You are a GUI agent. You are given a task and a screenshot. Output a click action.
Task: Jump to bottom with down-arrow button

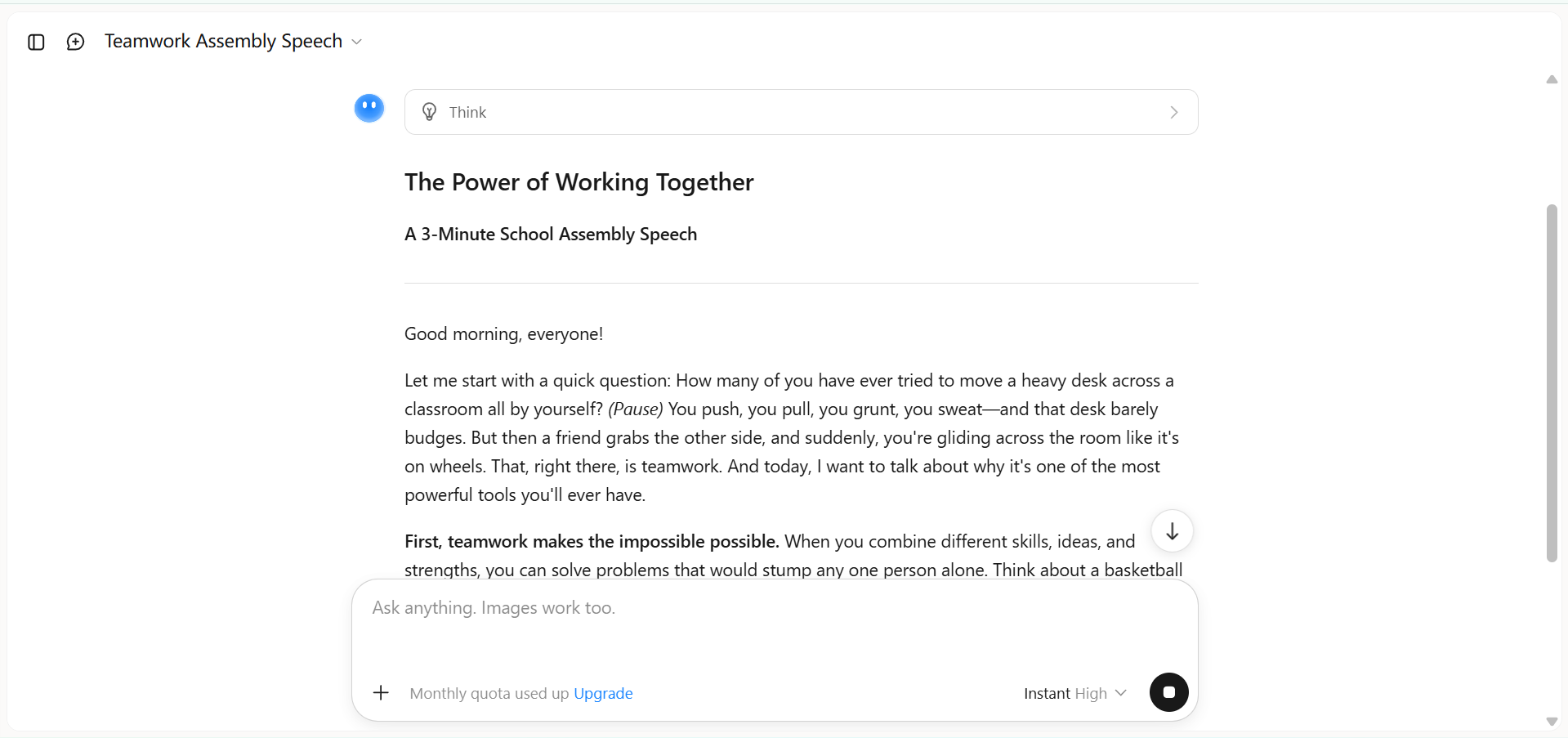[1173, 531]
